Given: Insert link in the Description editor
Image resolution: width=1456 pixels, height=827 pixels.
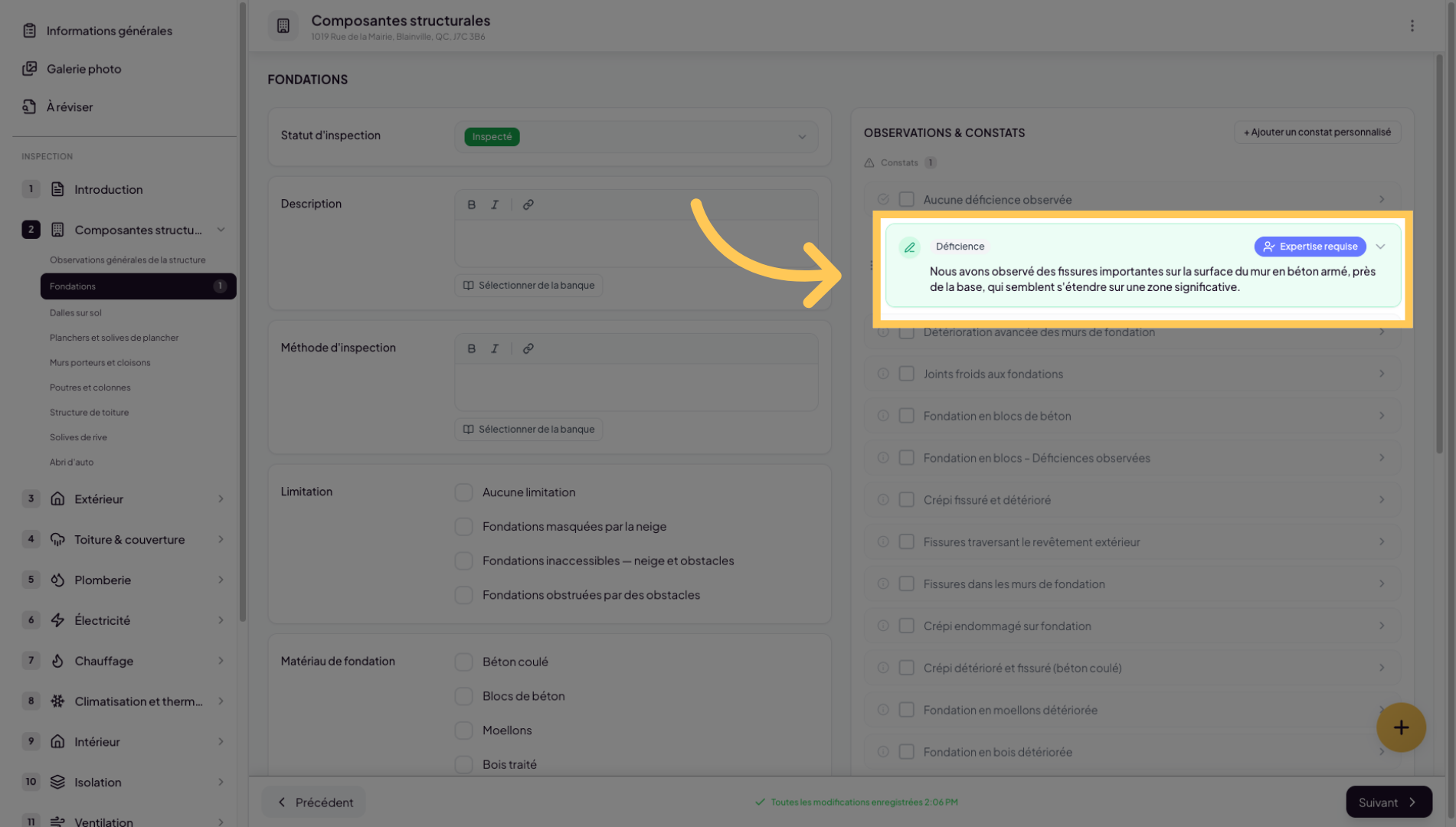Looking at the screenshot, I should pos(528,204).
